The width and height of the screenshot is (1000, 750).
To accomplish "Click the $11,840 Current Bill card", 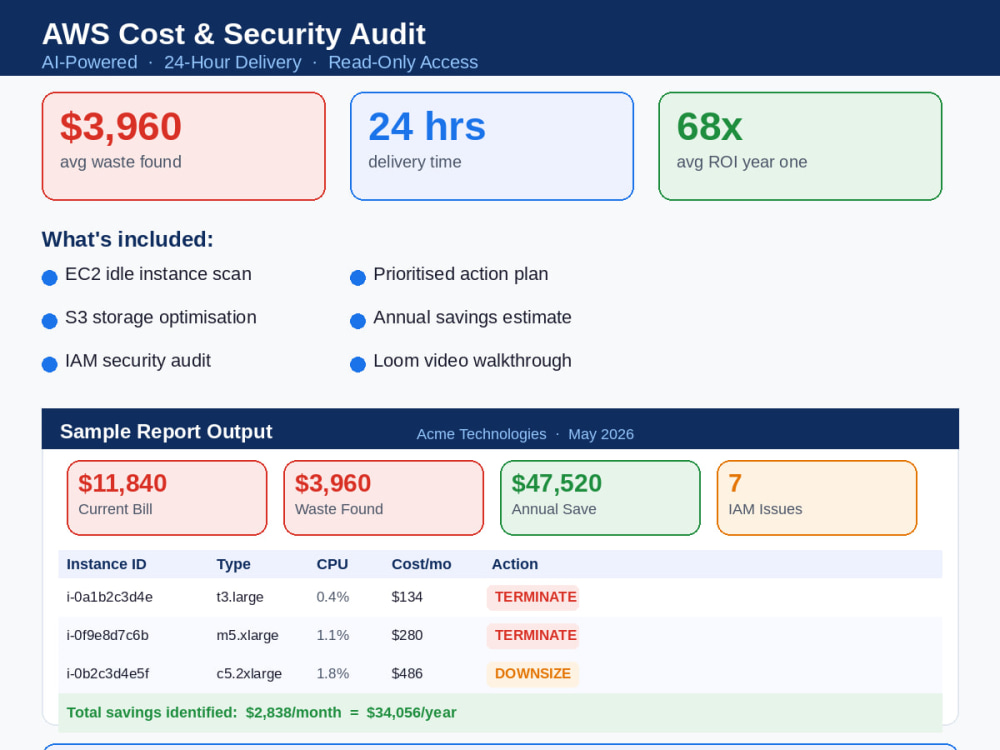I will click(167, 498).
